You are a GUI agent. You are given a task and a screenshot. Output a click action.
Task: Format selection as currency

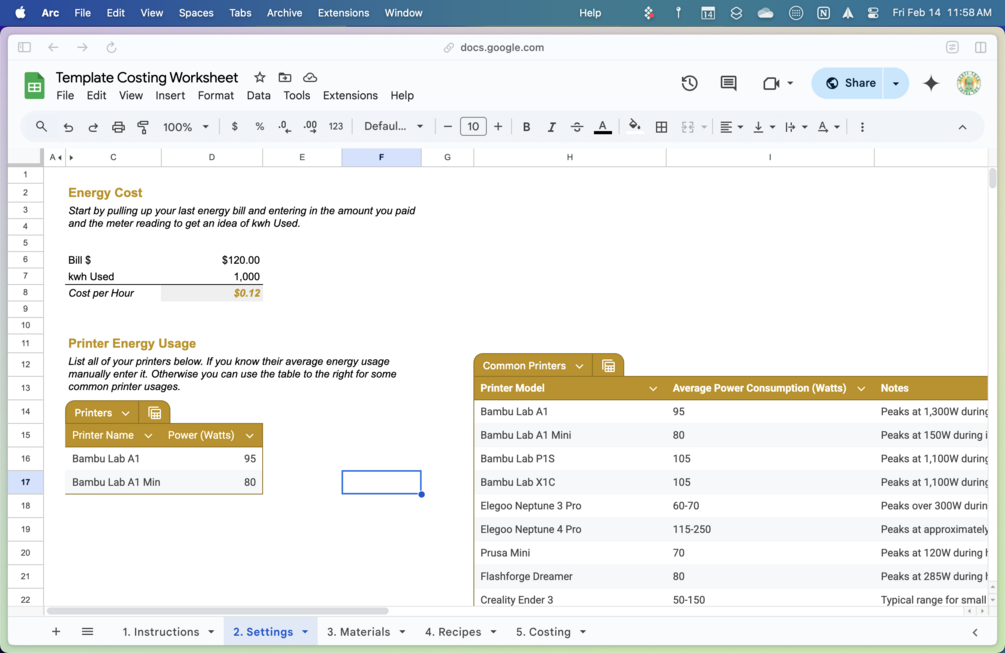click(x=235, y=127)
